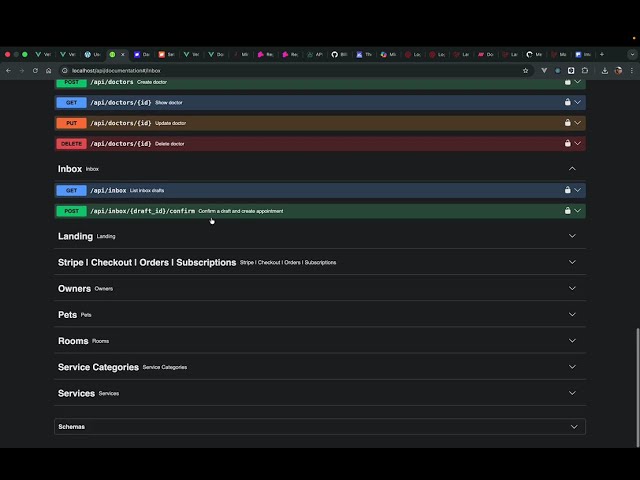
Task: Collapse the Inbox section arrow
Action: (x=572, y=169)
